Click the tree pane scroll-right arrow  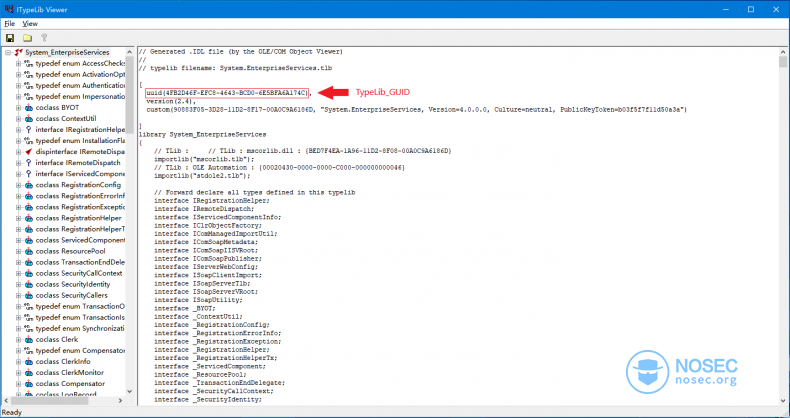120,401
